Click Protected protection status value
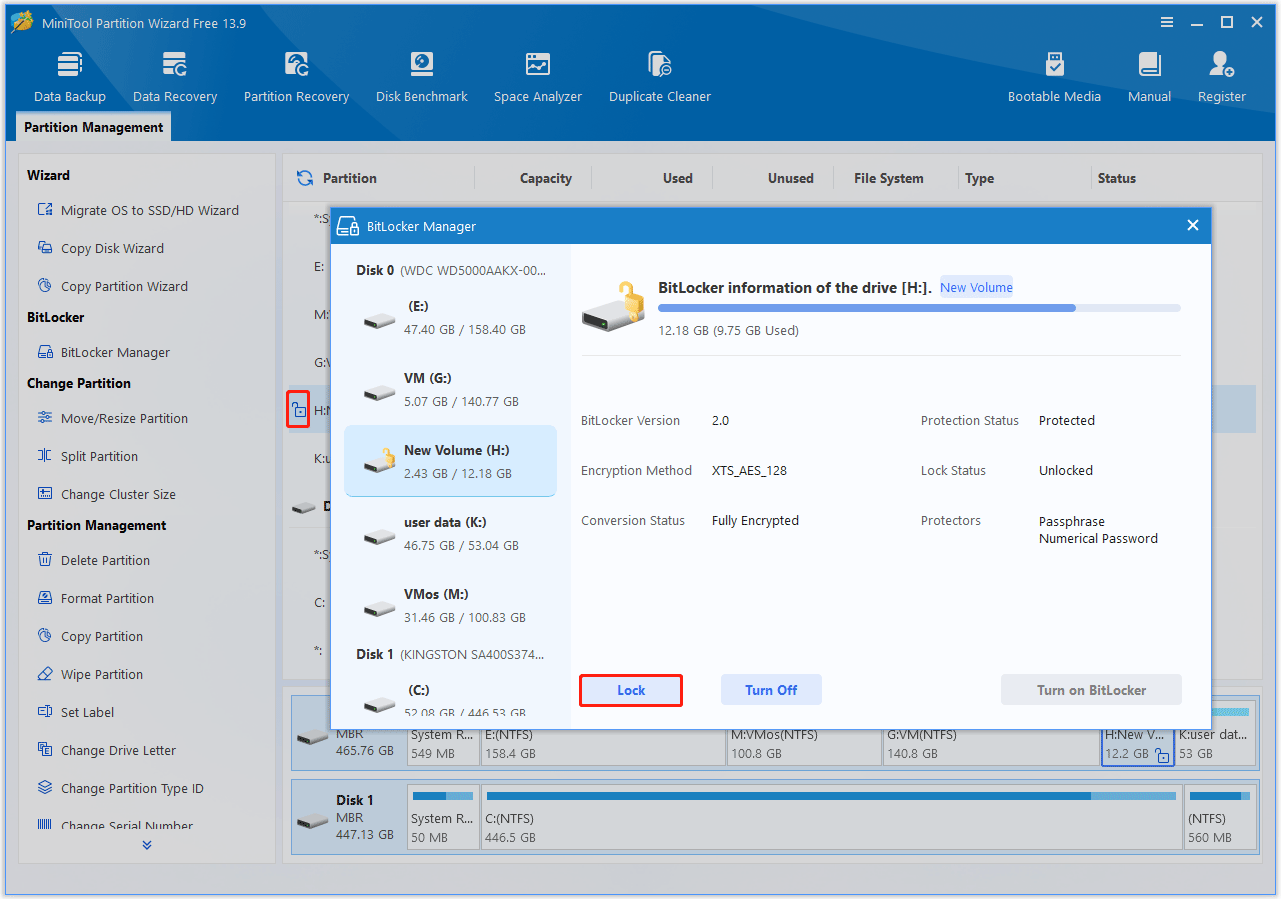This screenshot has width=1281, height=899. pyautogui.click(x=1067, y=421)
